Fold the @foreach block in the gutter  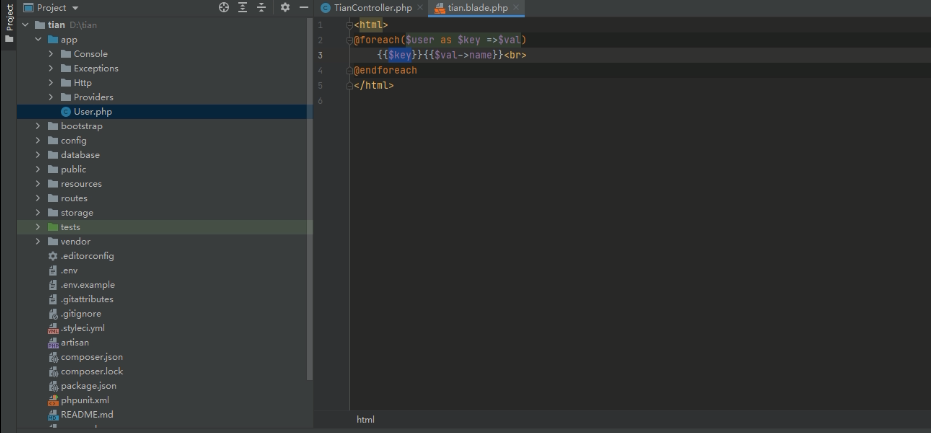pos(350,40)
